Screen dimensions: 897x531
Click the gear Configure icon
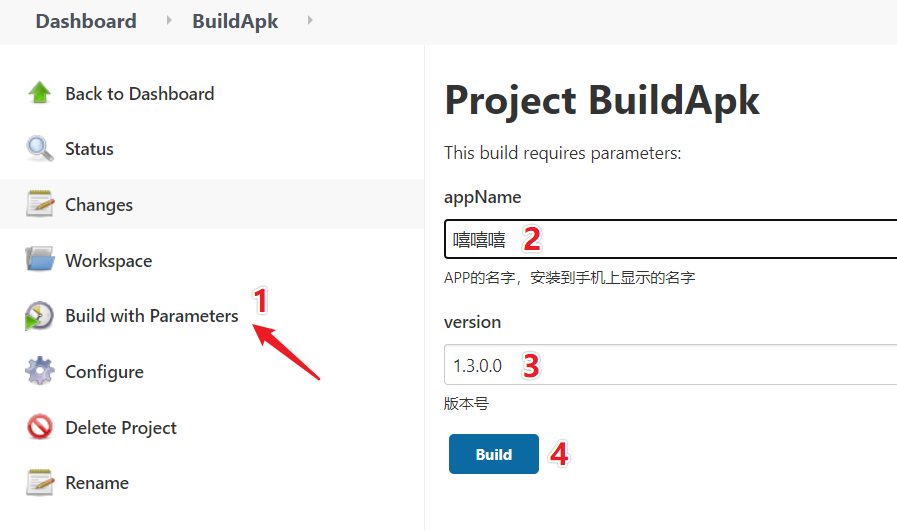point(39,371)
